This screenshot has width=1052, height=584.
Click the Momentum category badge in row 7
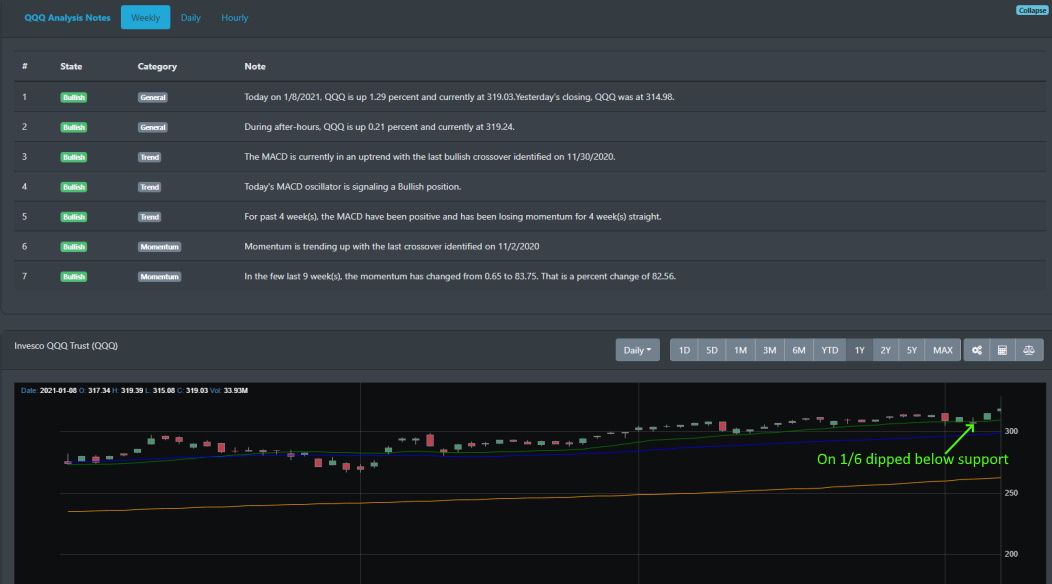pos(160,277)
